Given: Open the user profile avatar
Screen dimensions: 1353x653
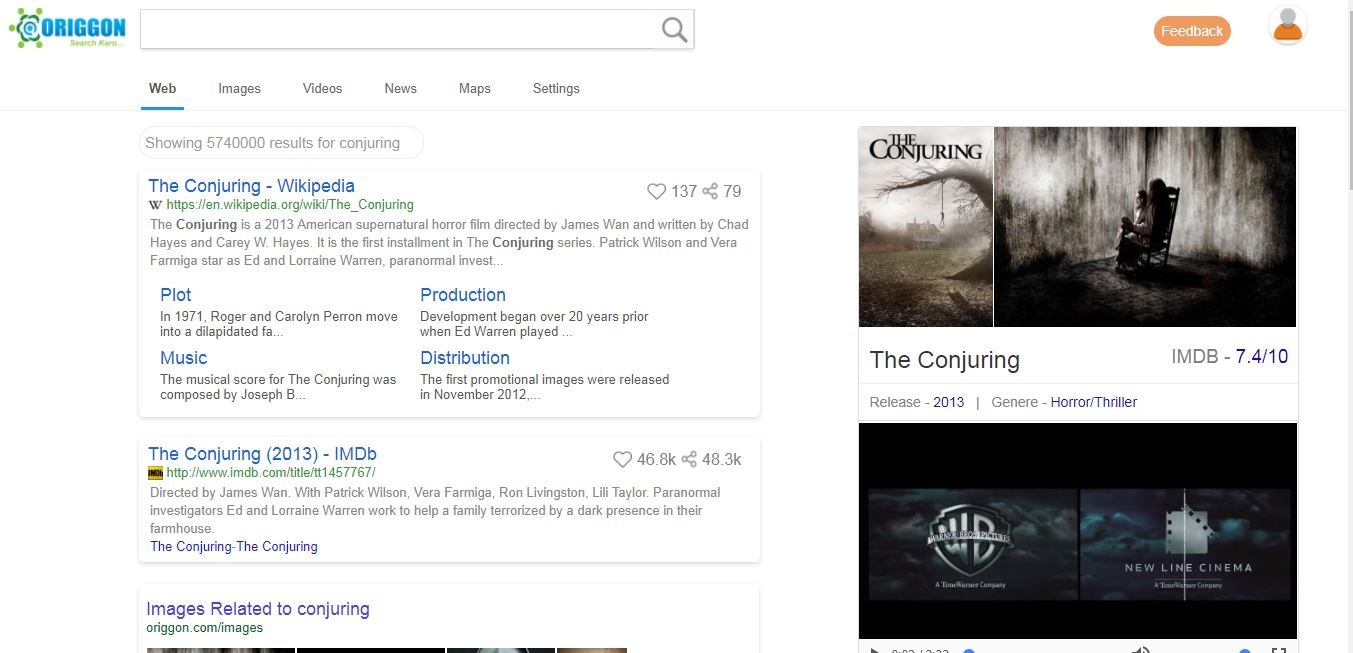Looking at the screenshot, I should point(1288,27).
